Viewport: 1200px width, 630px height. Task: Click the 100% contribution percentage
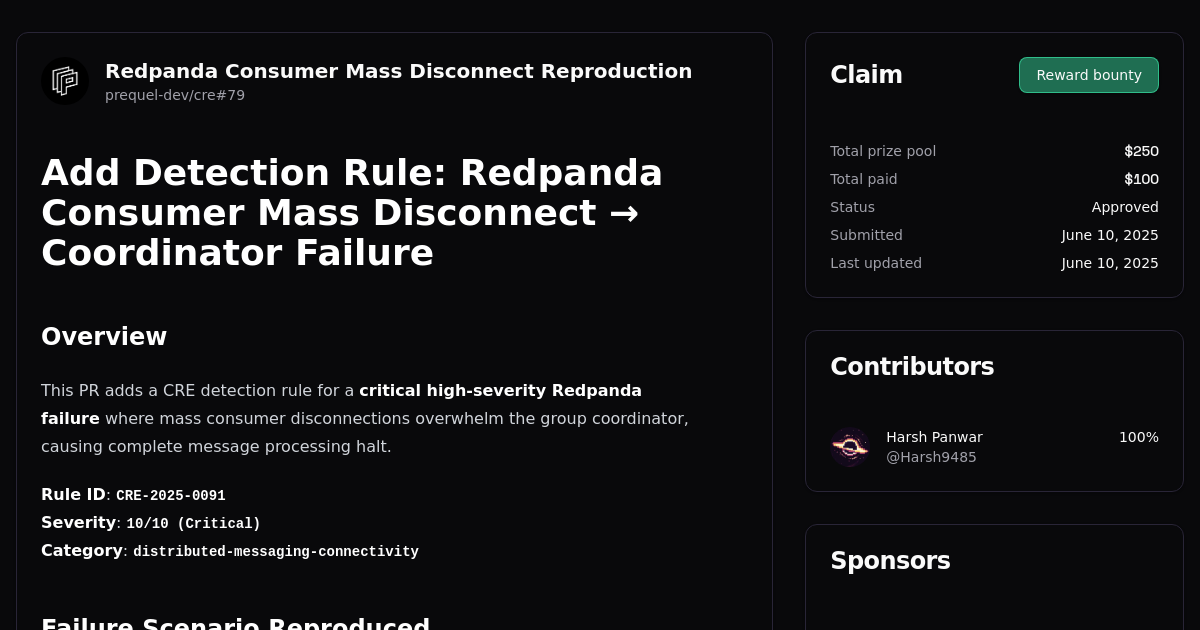click(x=1136, y=437)
